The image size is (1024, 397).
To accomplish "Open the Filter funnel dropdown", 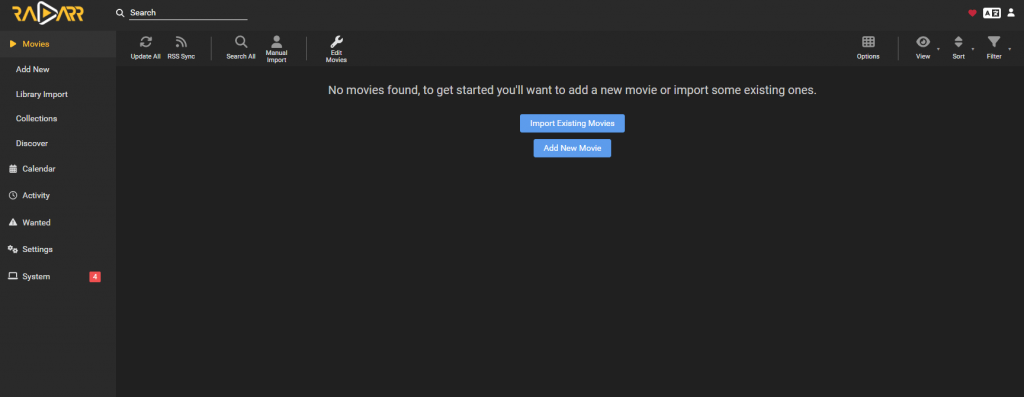I will [x=994, y=48].
